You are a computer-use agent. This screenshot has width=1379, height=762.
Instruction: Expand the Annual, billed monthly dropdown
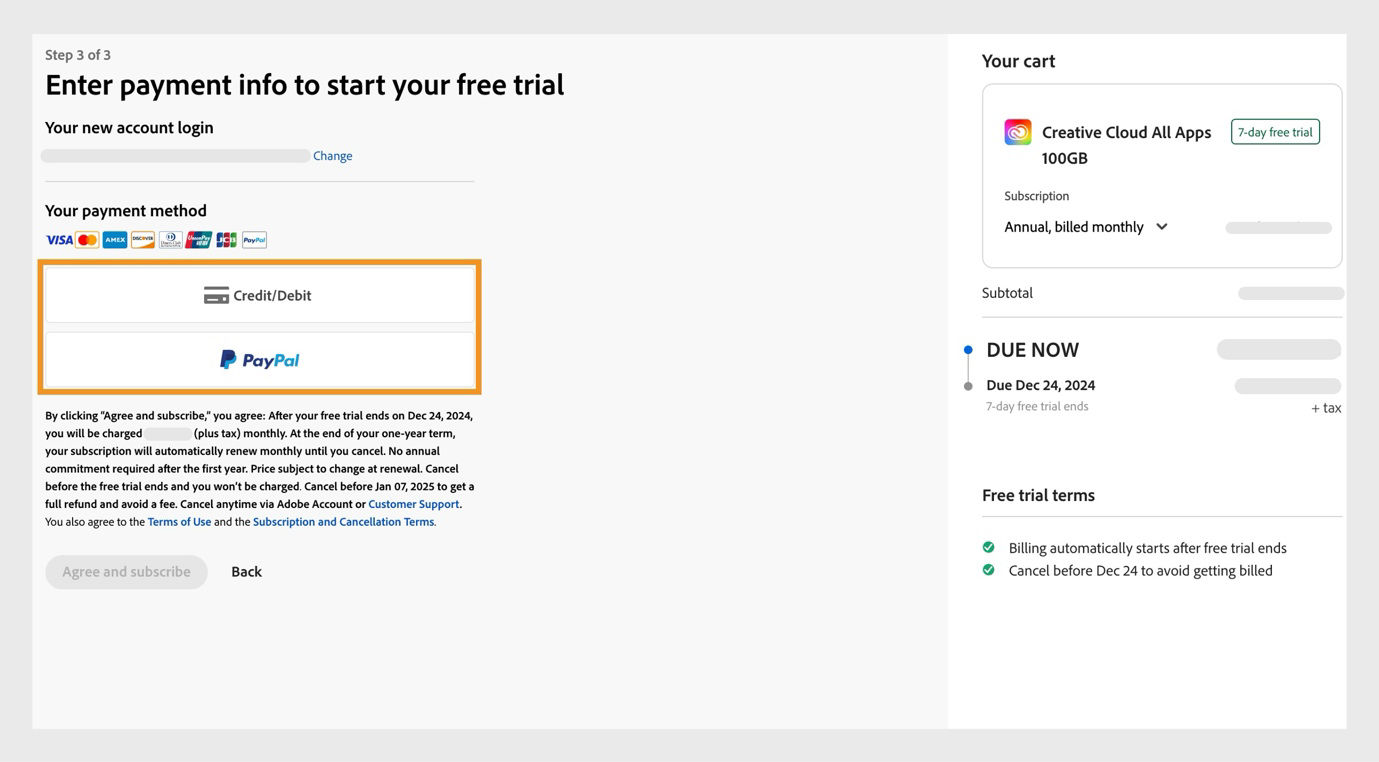(1086, 227)
